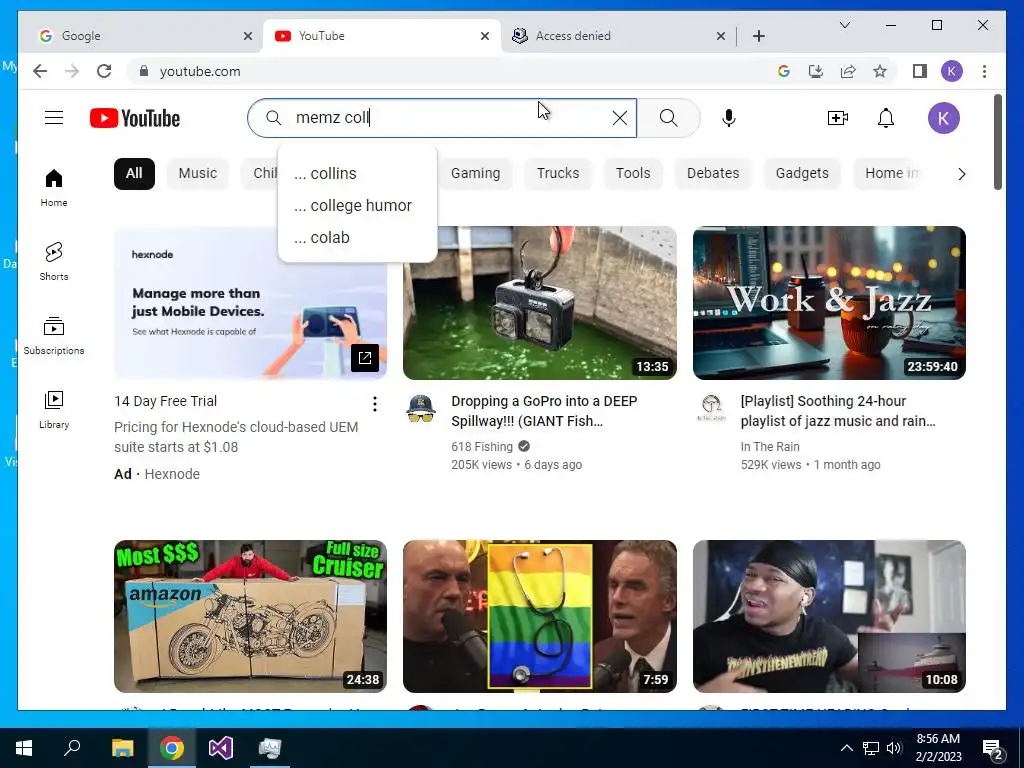Image resolution: width=1024 pixels, height=768 pixels.
Task: Click the magnifier search button
Action: click(668, 118)
